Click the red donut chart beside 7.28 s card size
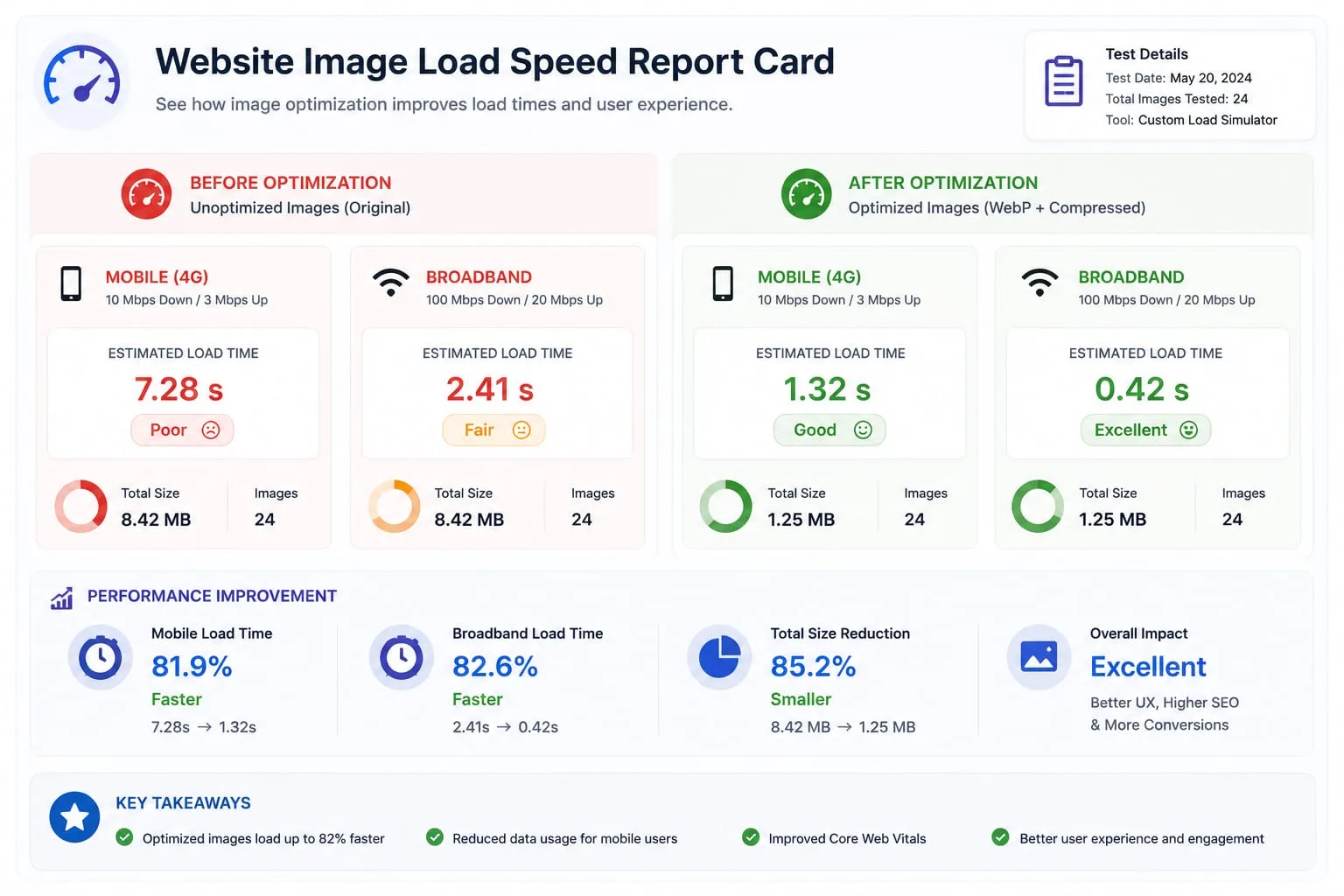This screenshot has width=1344, height=896. (81, 507)
